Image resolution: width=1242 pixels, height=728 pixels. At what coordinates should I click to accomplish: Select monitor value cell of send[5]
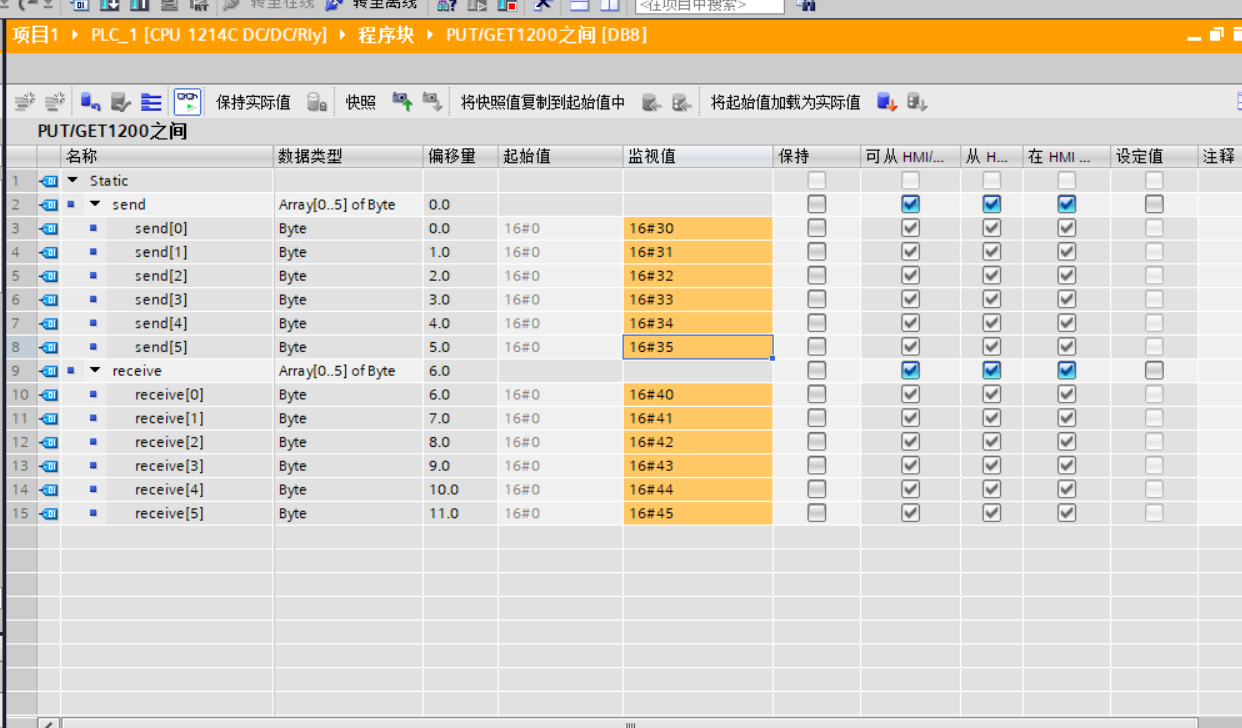coord(697,347)
